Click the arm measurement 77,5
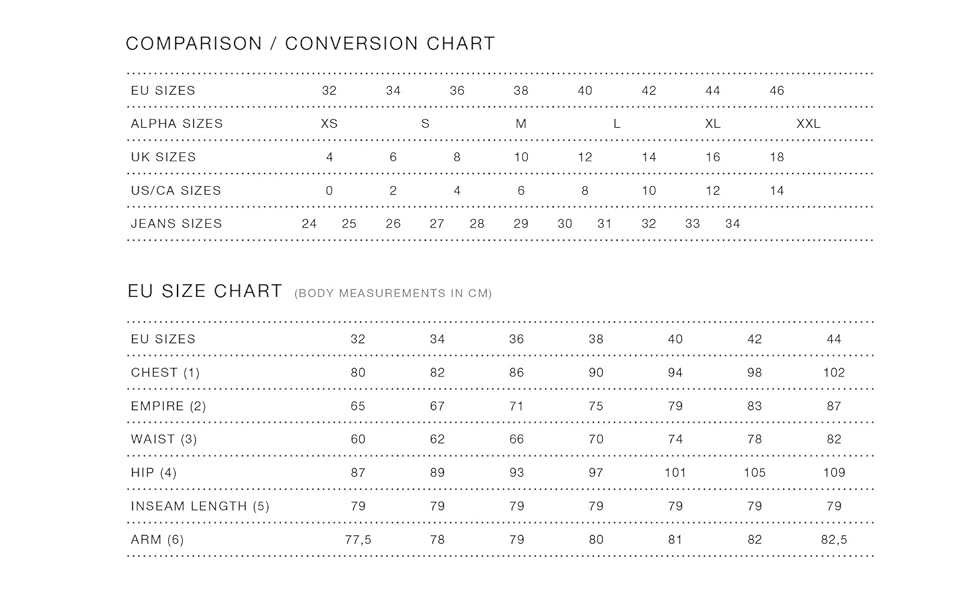 coord(358,540)
